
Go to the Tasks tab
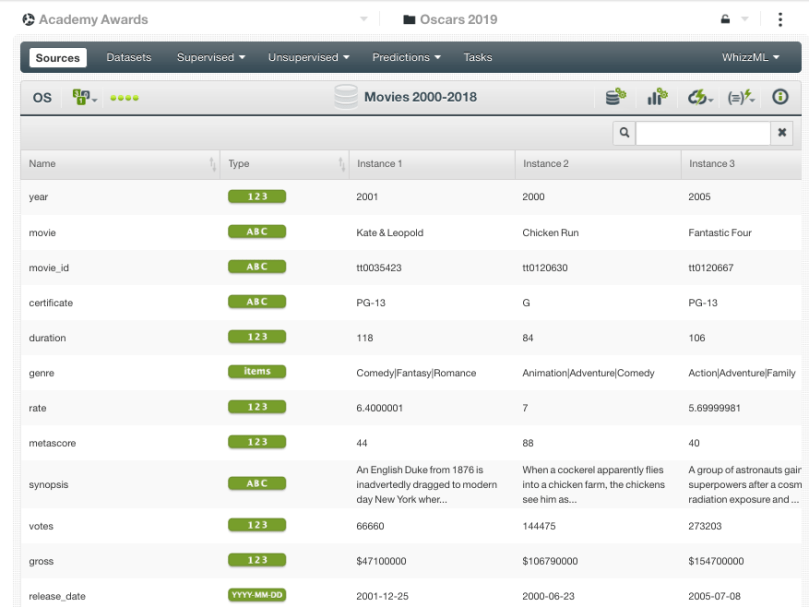[x=478, y=57]
